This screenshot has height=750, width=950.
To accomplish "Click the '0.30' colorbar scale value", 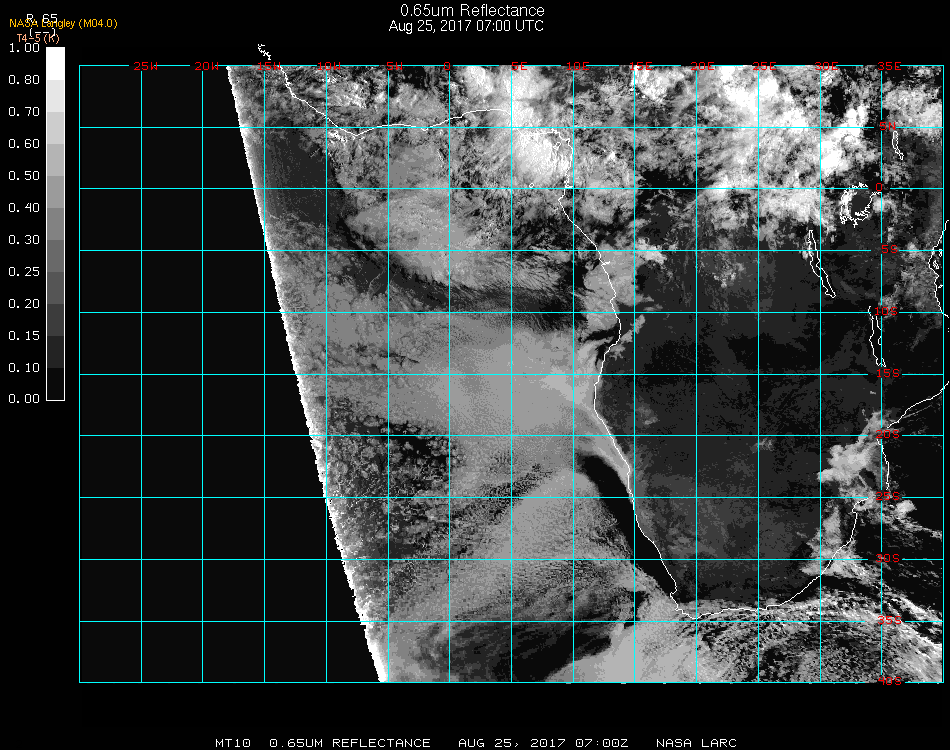I will coord(24,240).
